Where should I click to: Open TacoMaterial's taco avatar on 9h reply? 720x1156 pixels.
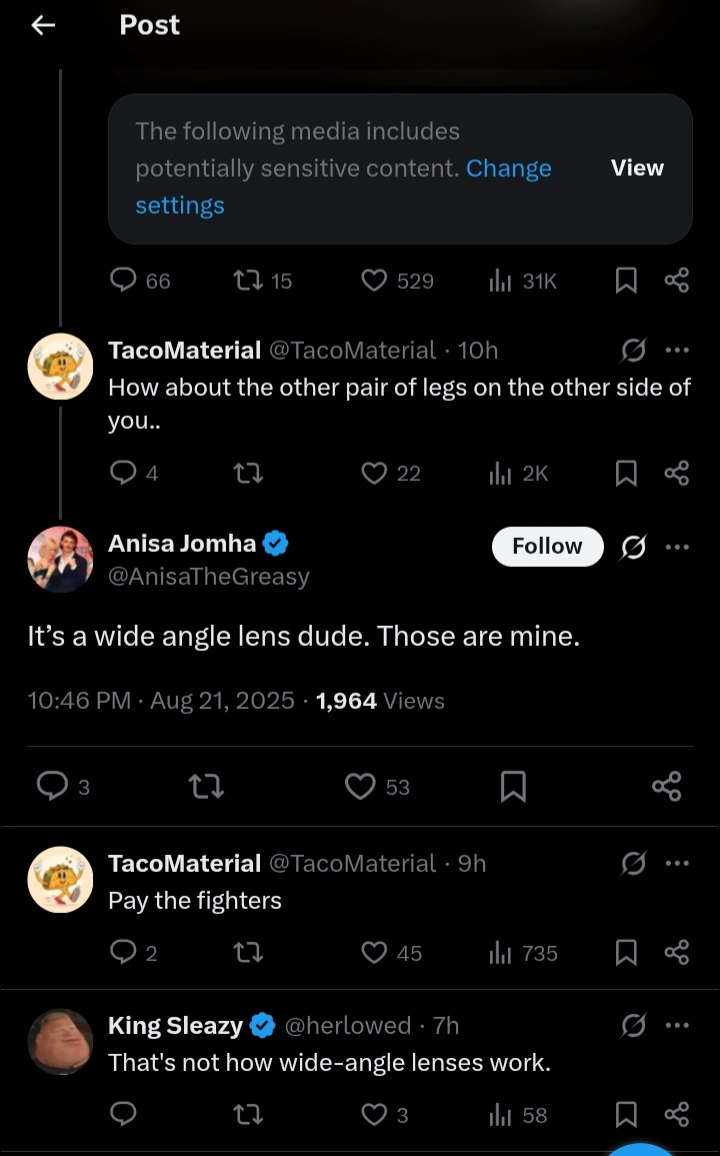coord(60,880)
